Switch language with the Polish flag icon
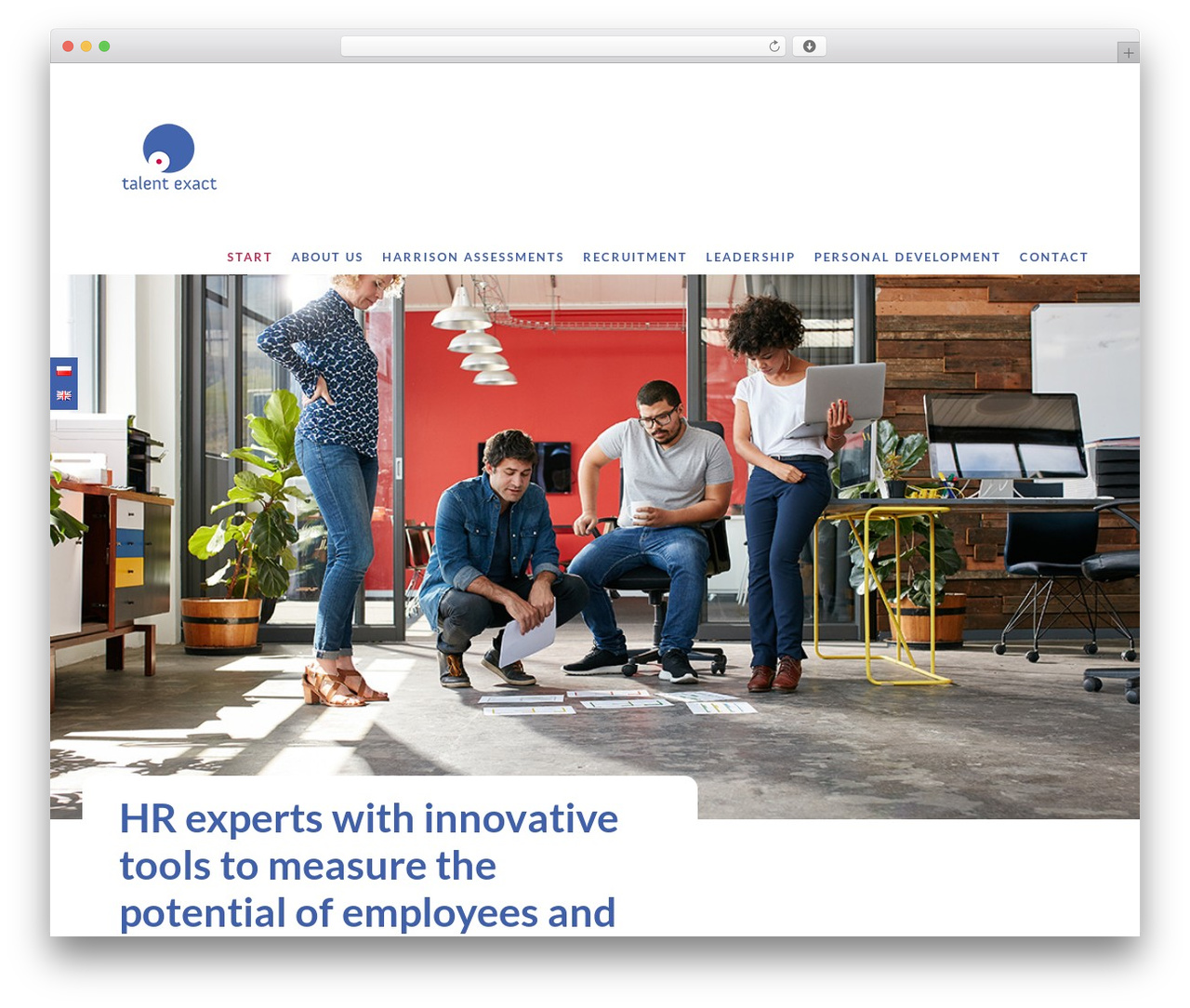 tap(63, 371)
